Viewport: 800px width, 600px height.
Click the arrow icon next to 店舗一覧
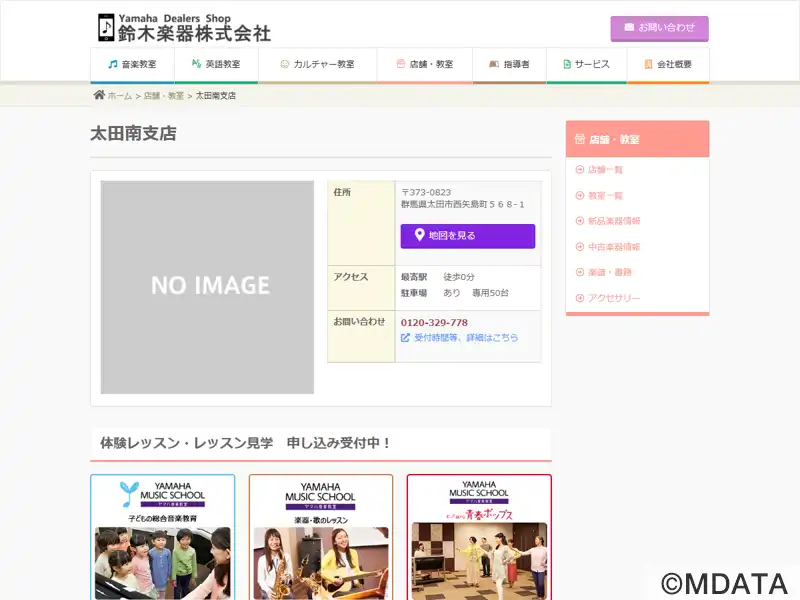click(580, 170)
